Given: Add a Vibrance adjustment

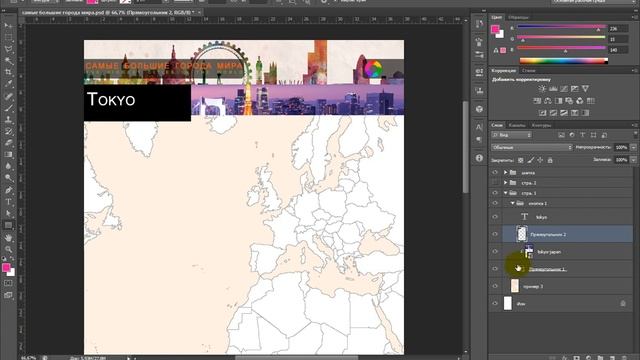Looking at the screenshot, I should tap(585, 89).
